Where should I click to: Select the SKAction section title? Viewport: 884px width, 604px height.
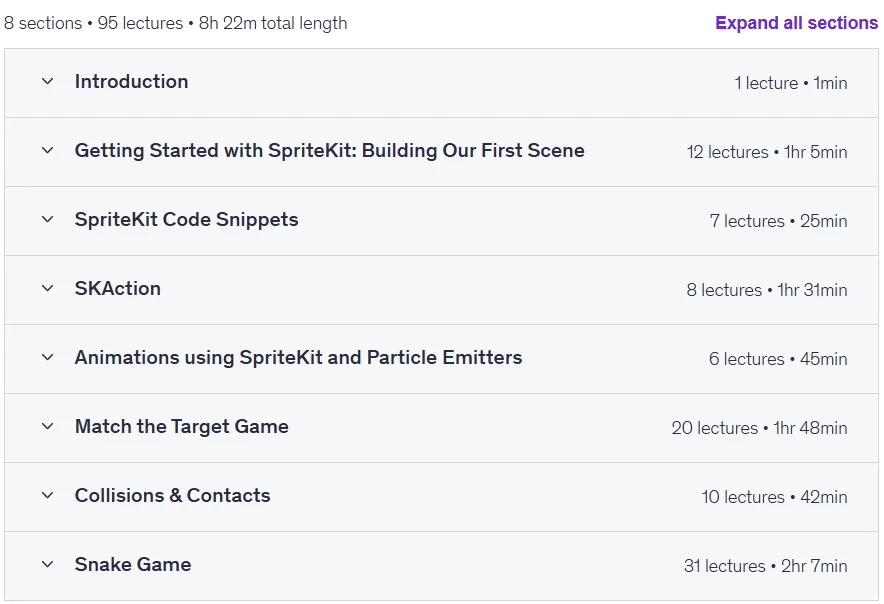click(117, 288)
